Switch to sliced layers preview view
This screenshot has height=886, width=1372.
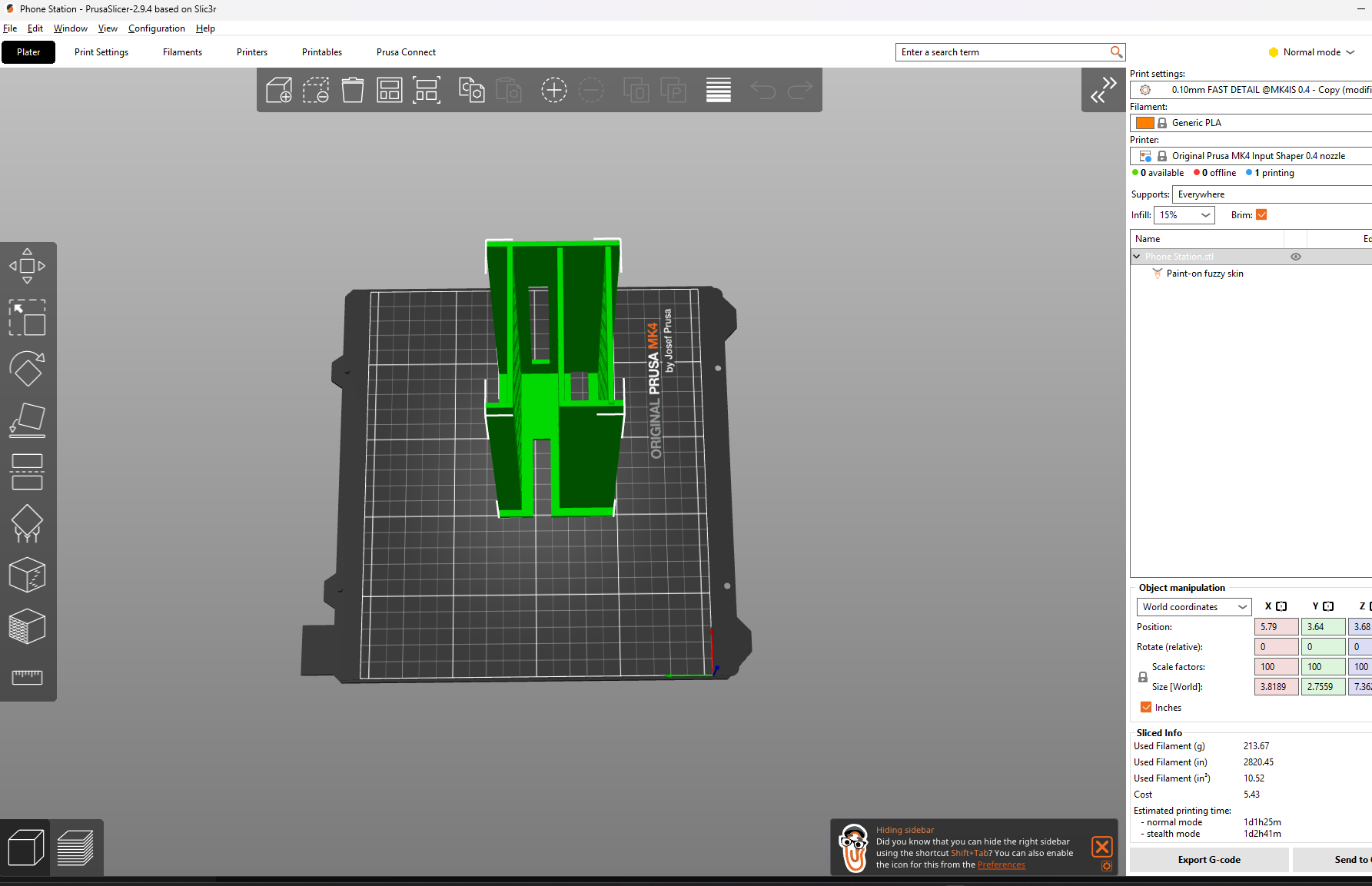coord(75,848)
